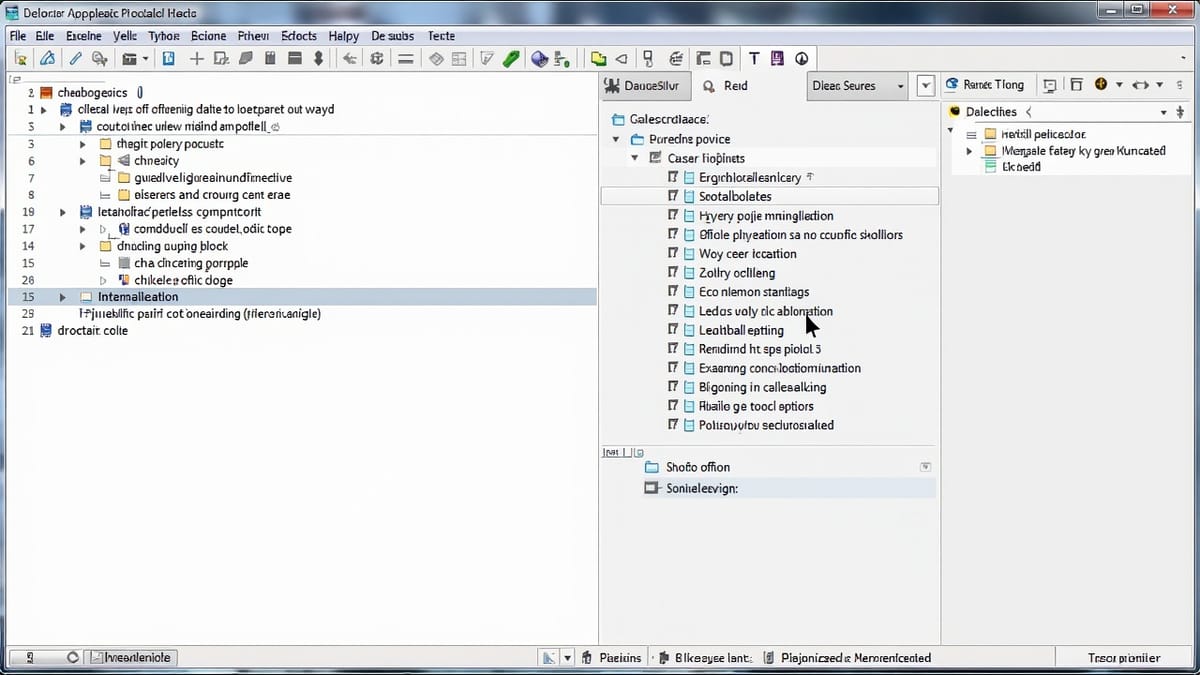Click the clipboard toolbar icon

tap(270, 59)
